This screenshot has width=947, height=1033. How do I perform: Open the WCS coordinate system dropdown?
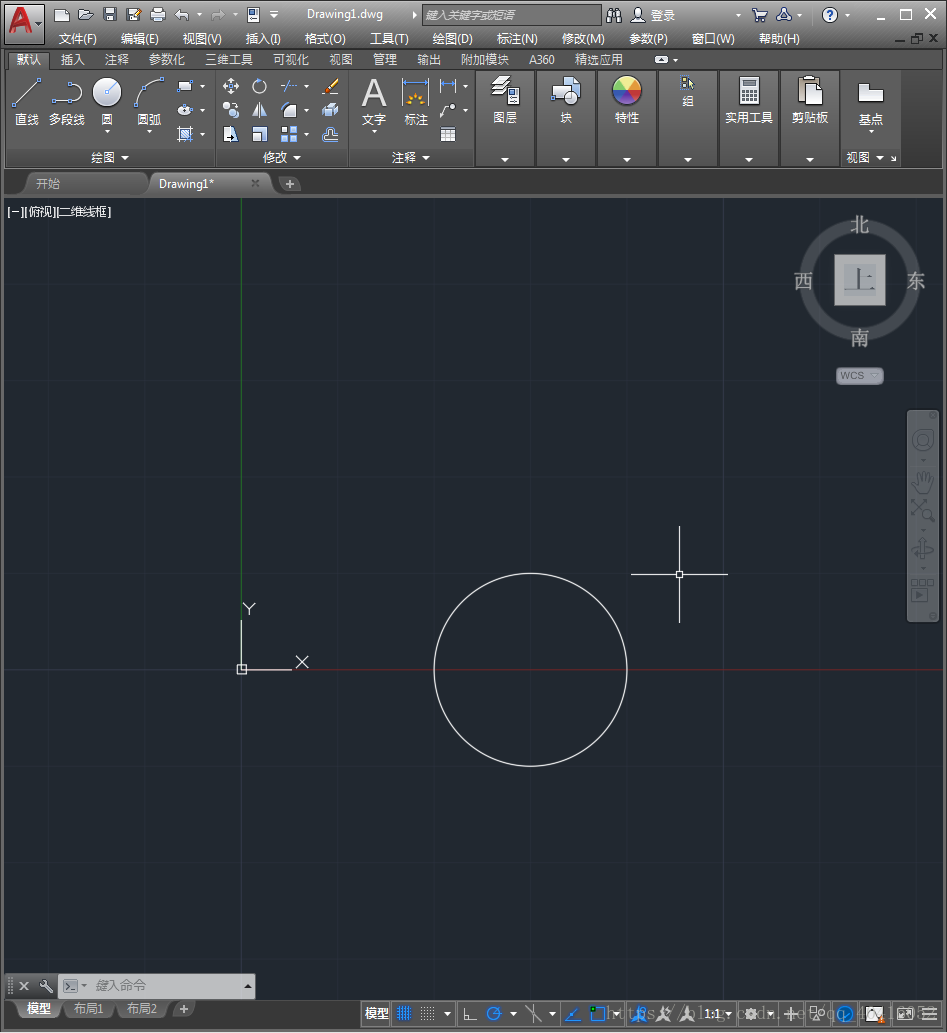click(859, 376)
